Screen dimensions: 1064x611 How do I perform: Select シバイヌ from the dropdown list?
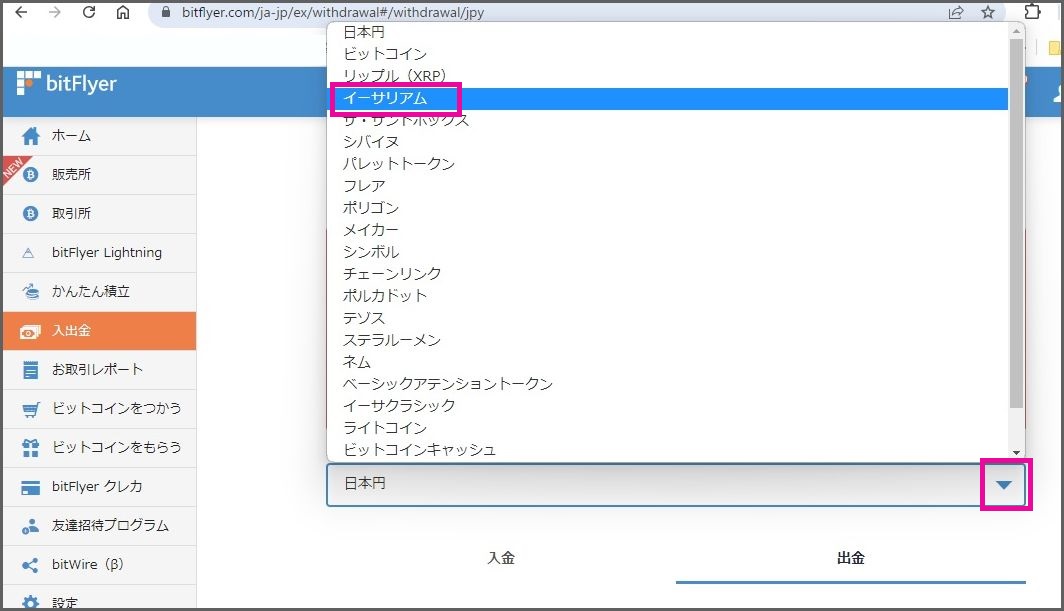(668, 142)
